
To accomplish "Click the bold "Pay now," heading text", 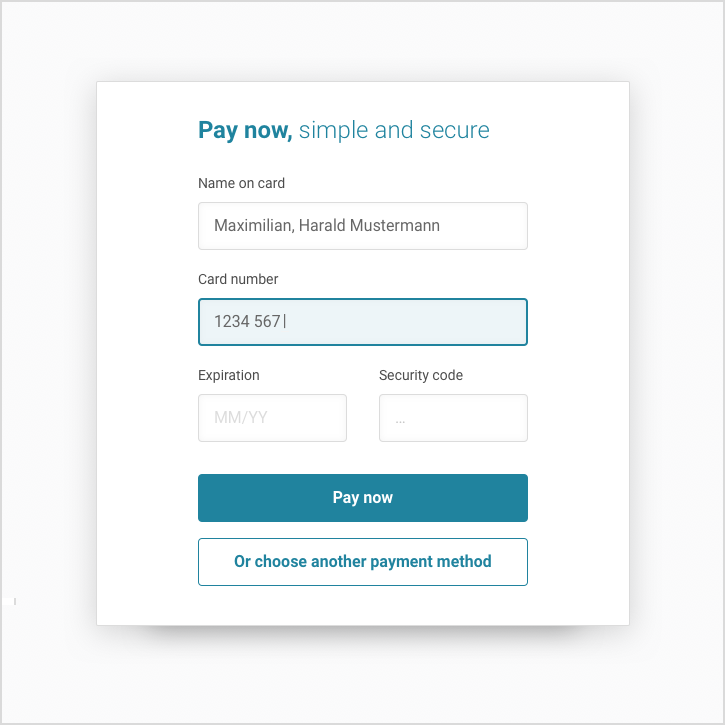I will [x=245, y=130].
